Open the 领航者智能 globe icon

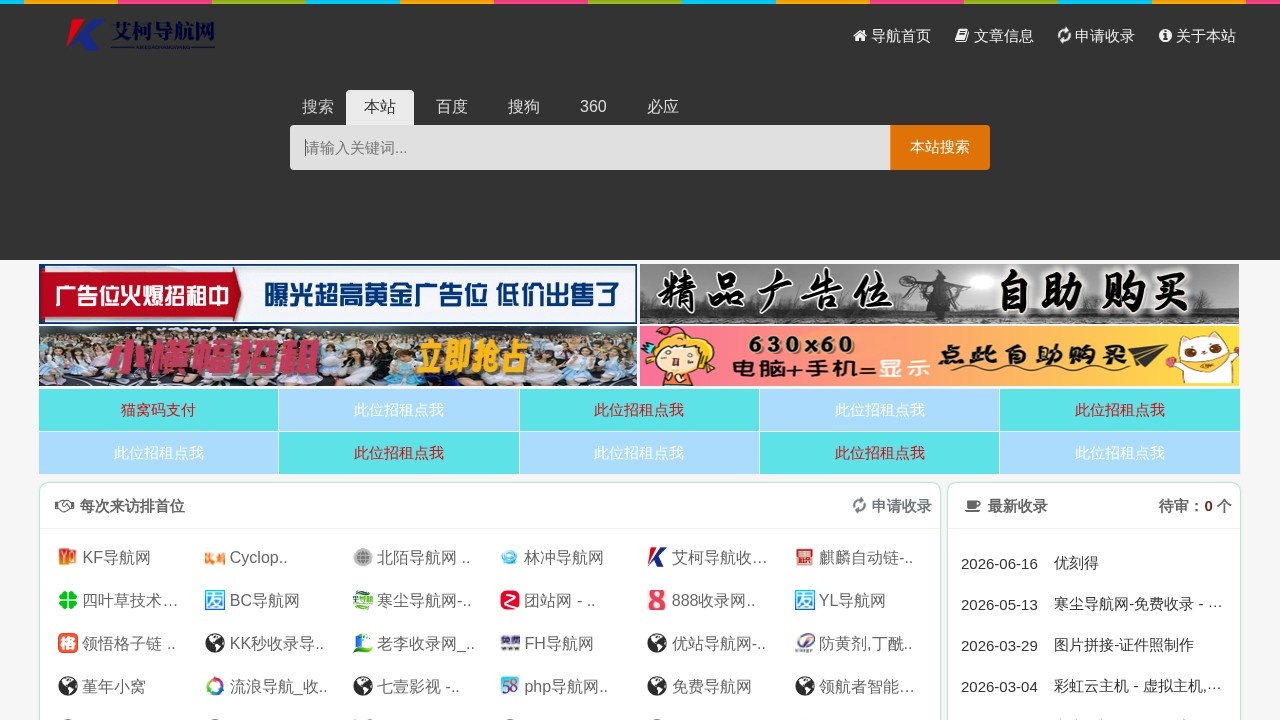tap(805, 686)
